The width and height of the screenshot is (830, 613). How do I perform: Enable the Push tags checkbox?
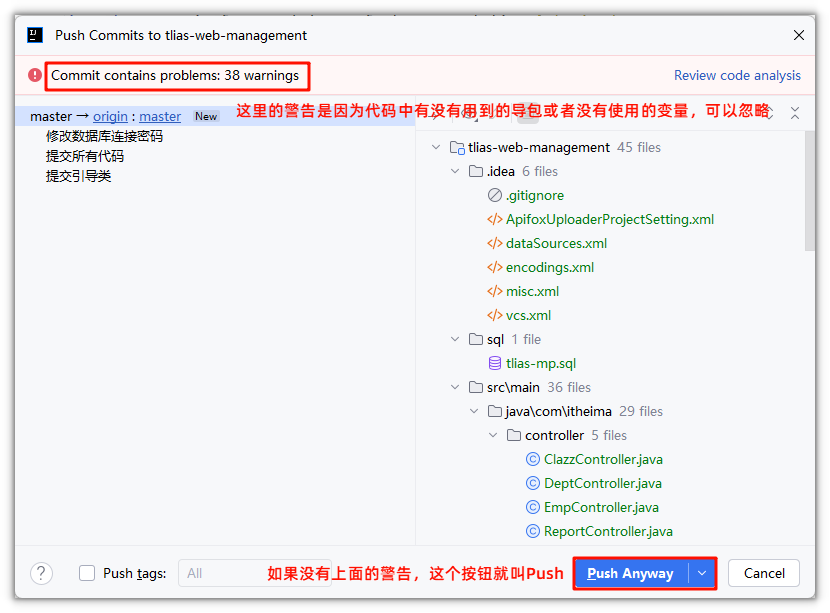87,573
